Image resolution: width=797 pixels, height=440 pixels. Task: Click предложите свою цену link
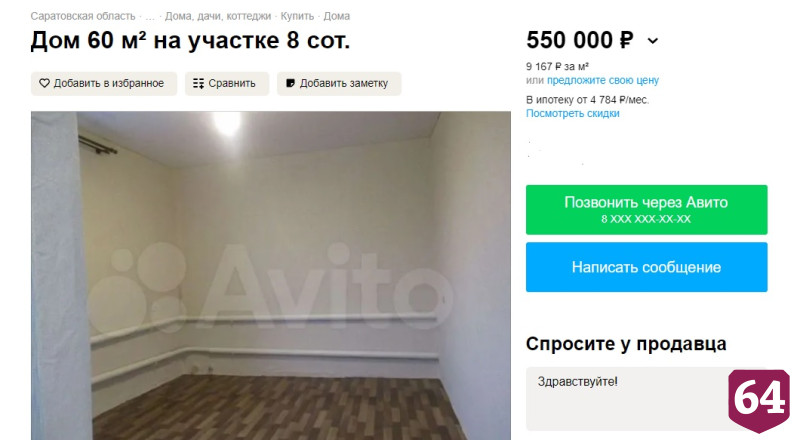point(603,80)
